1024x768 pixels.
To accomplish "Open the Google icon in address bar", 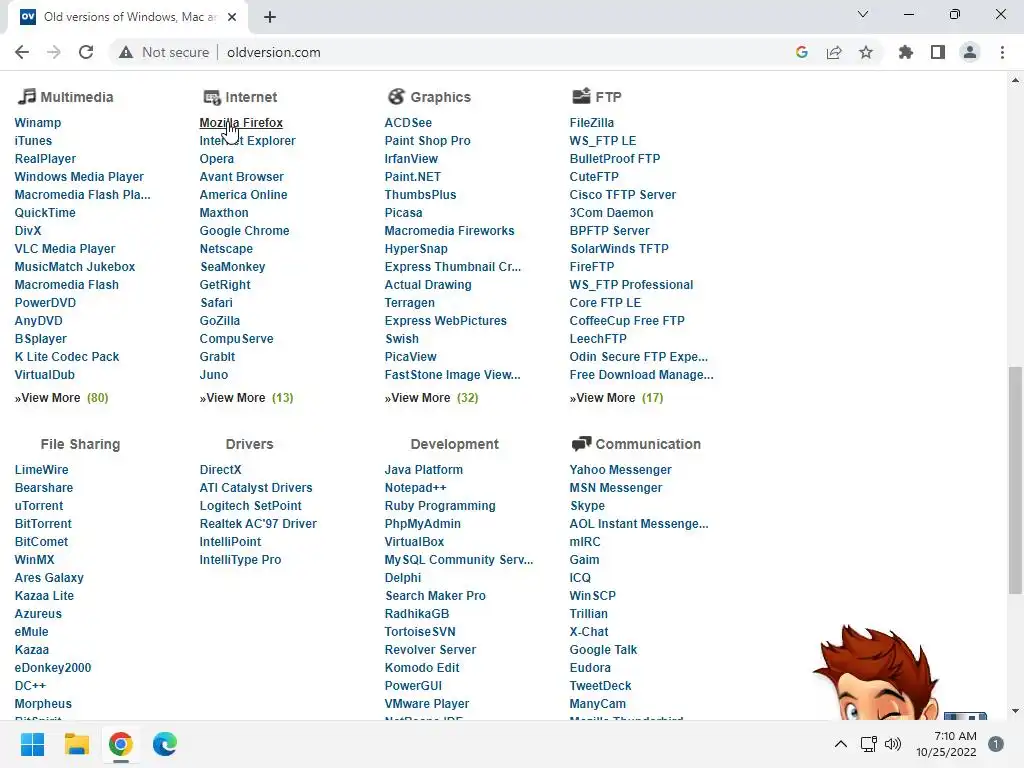I will coord(802,52).
